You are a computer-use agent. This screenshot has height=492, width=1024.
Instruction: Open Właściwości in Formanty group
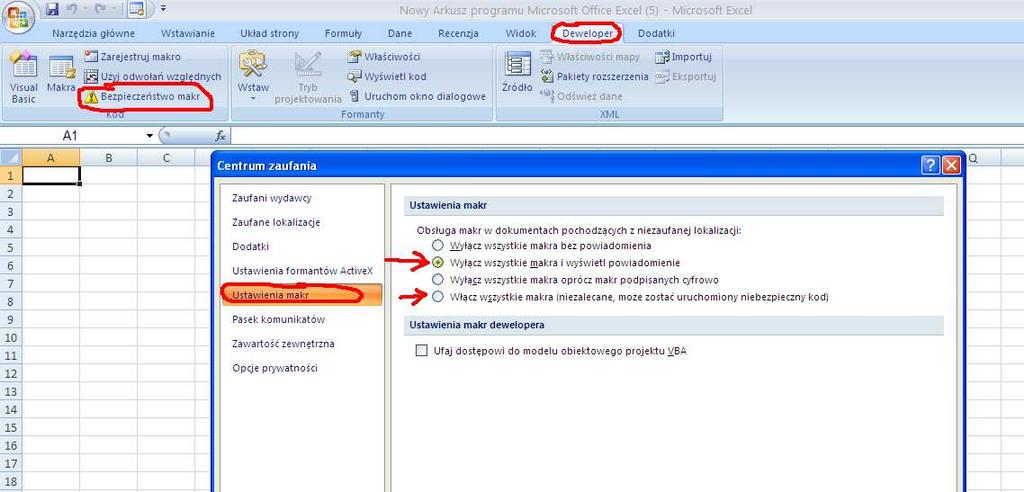[x=384, y=57]
